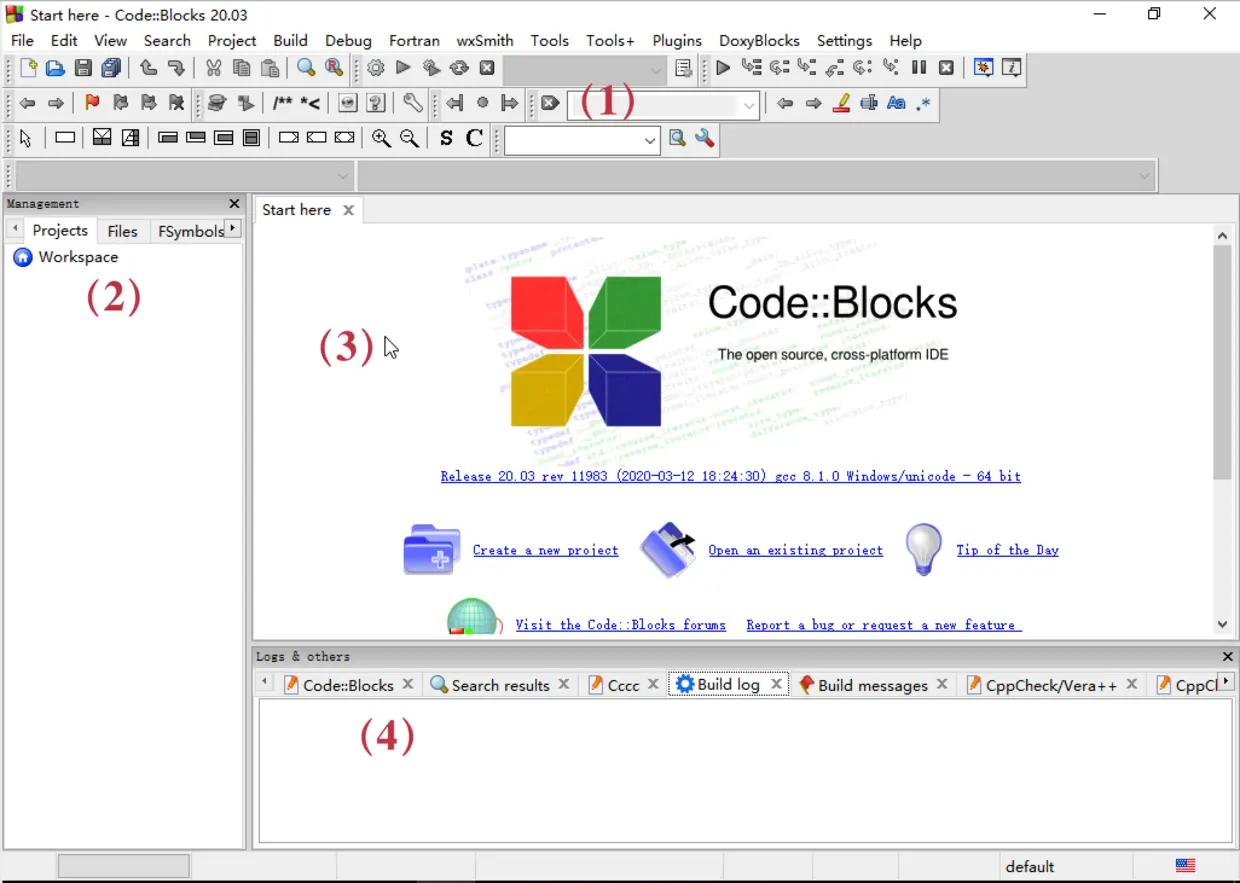Select the Build messages log tab
Viewport: 1240px width, 883px height.
pyautogui.click(x=872, y=685)
